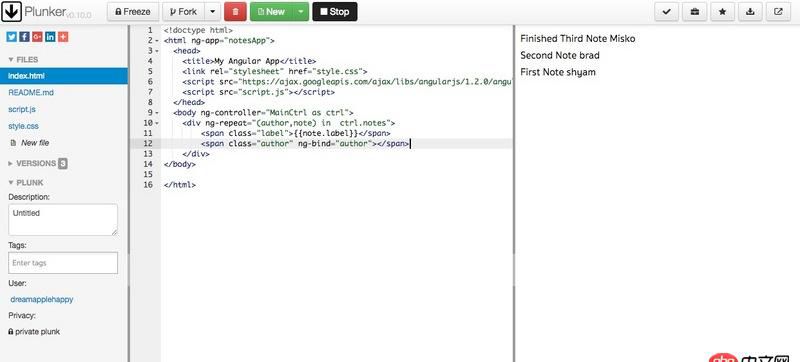Open preview in external window icon
This screenshot has width=800, height=362.
pos(778,12)
